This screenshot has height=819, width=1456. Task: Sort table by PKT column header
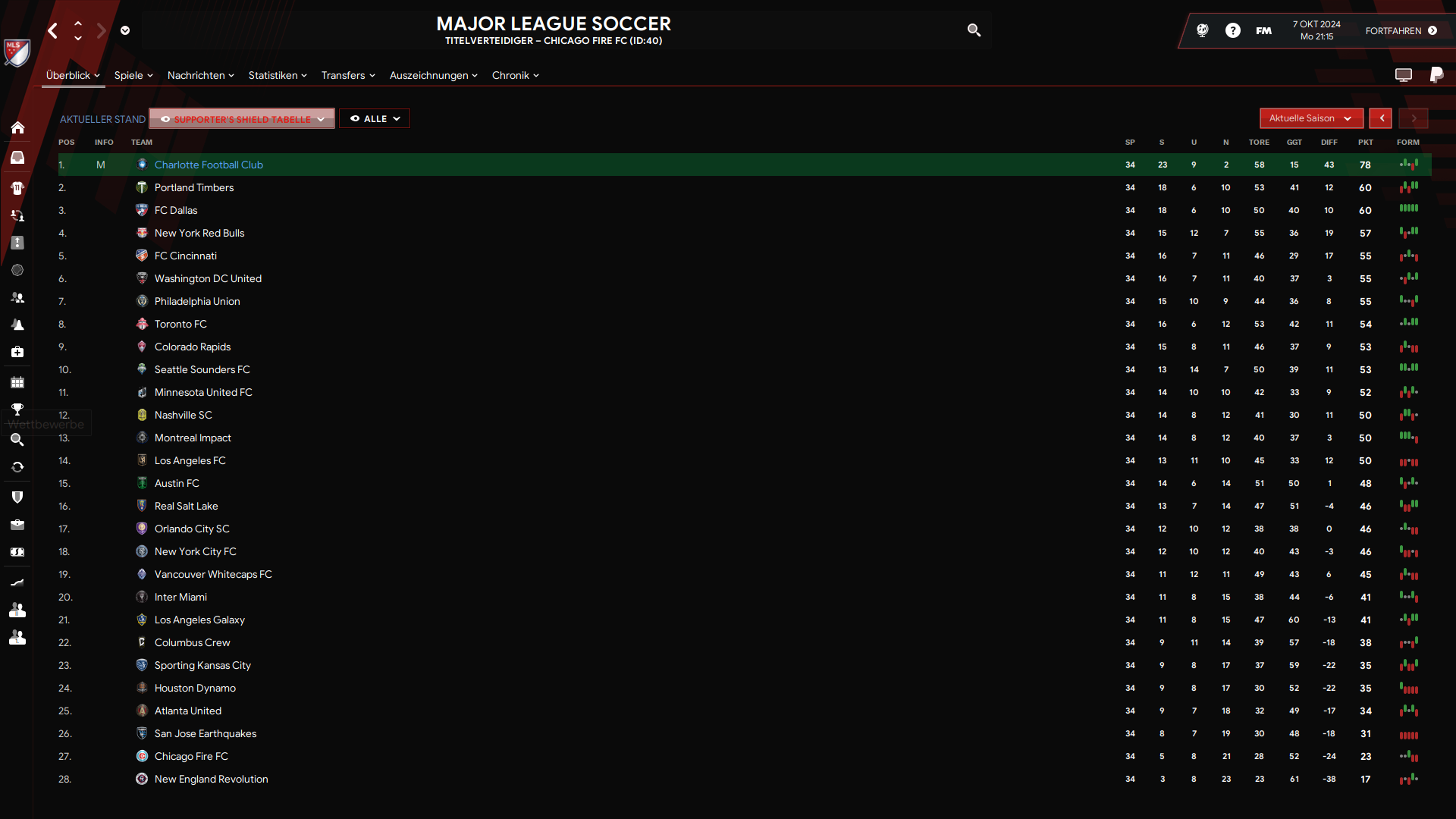(x=1365, y=143)
